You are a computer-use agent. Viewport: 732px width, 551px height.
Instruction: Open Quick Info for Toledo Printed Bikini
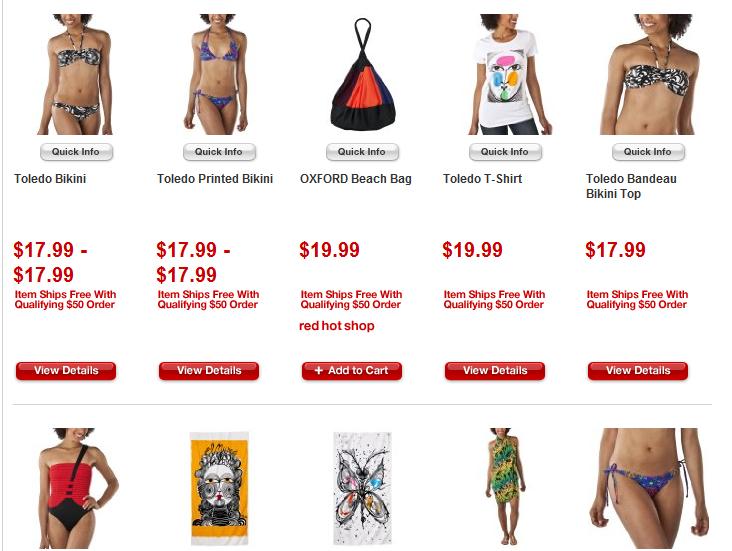[219, 152]
